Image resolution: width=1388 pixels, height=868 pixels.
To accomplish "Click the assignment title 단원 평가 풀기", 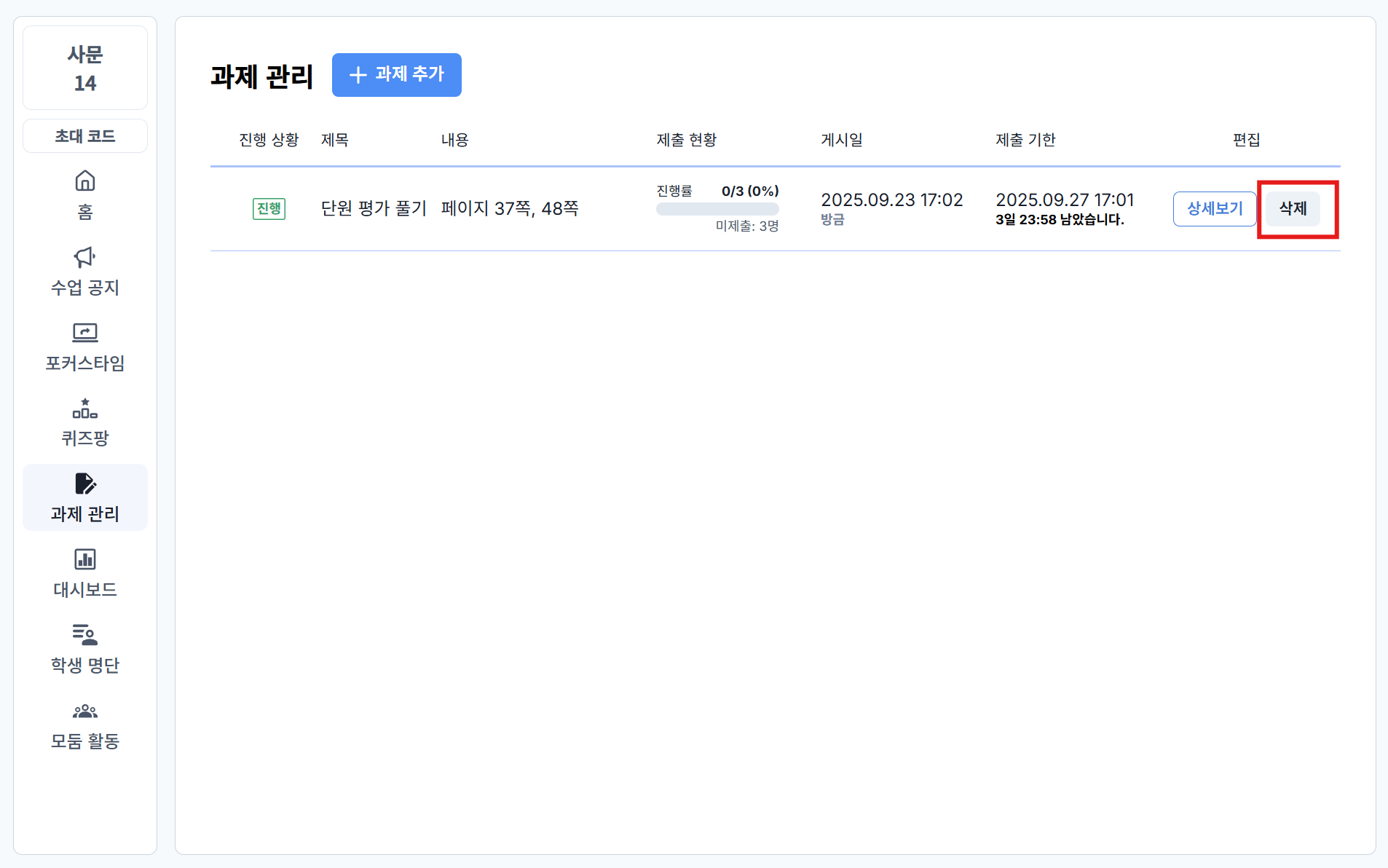I will pyautogui.click(x=374, y=209).
